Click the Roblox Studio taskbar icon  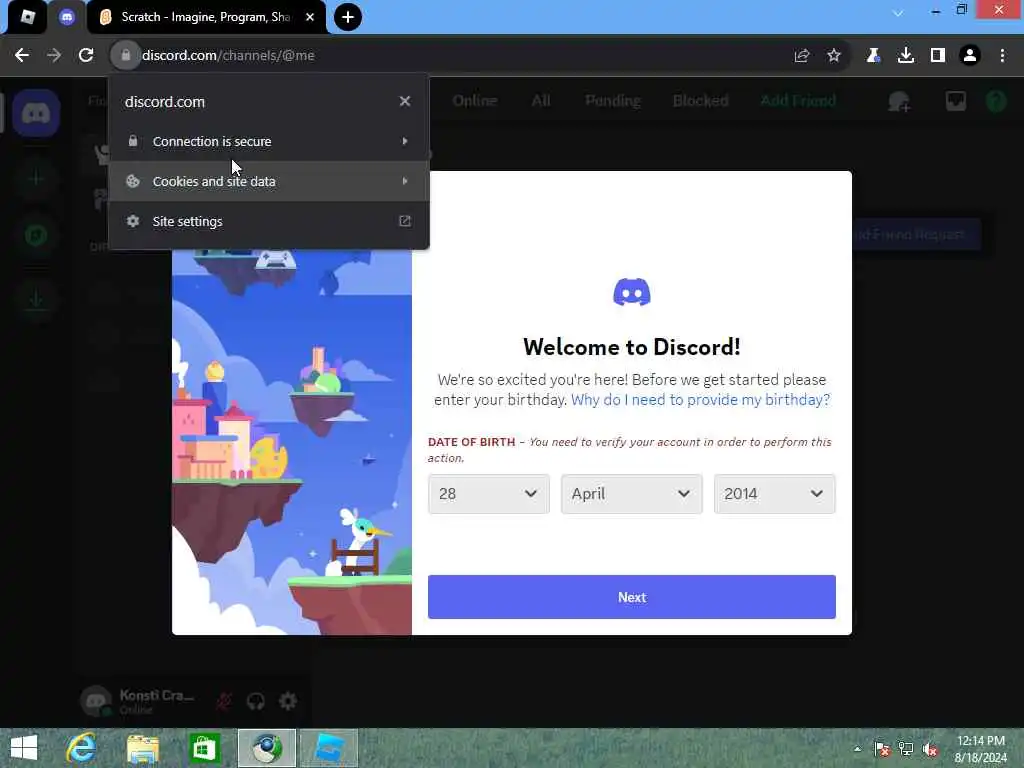click(x=328, y=748)
